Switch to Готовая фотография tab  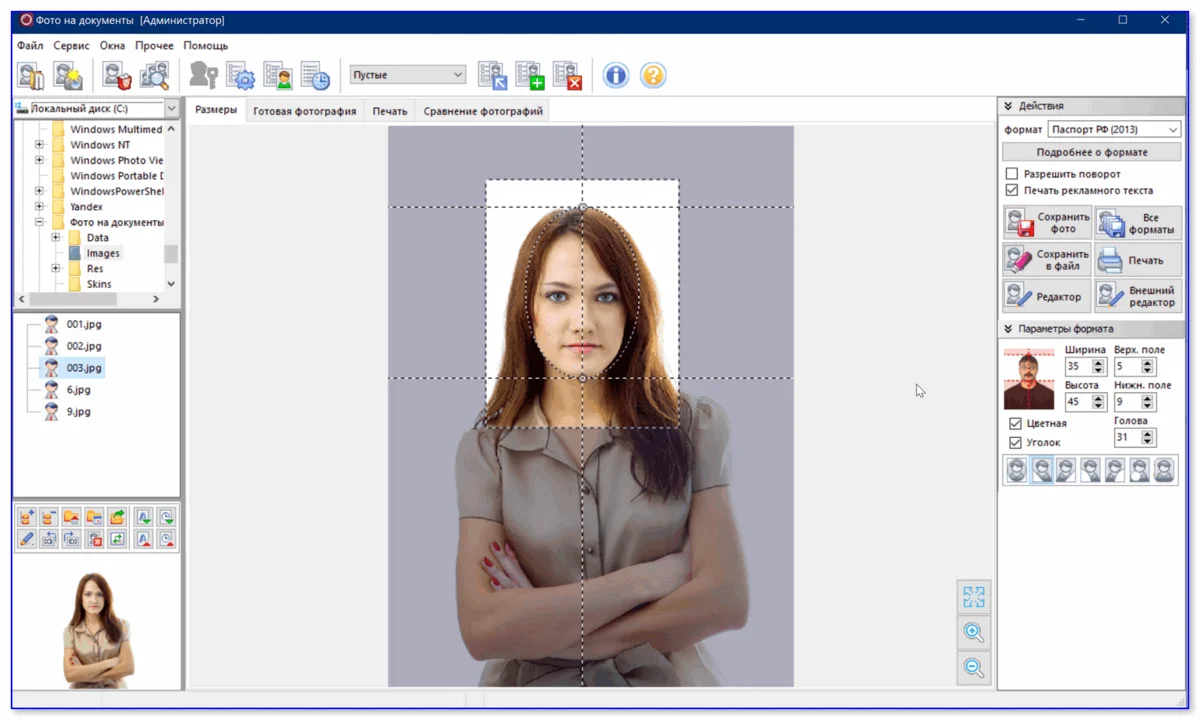tap(305, 111)
